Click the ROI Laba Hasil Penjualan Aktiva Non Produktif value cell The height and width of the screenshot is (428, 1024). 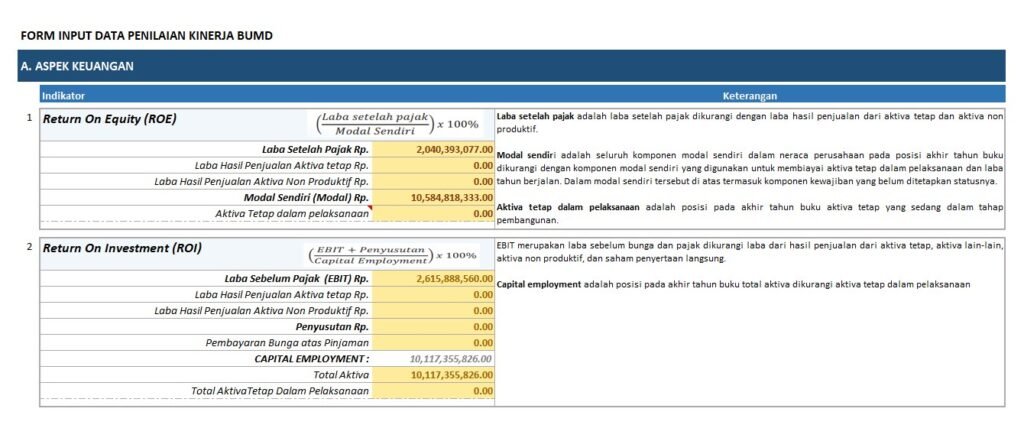pos(433,310)
